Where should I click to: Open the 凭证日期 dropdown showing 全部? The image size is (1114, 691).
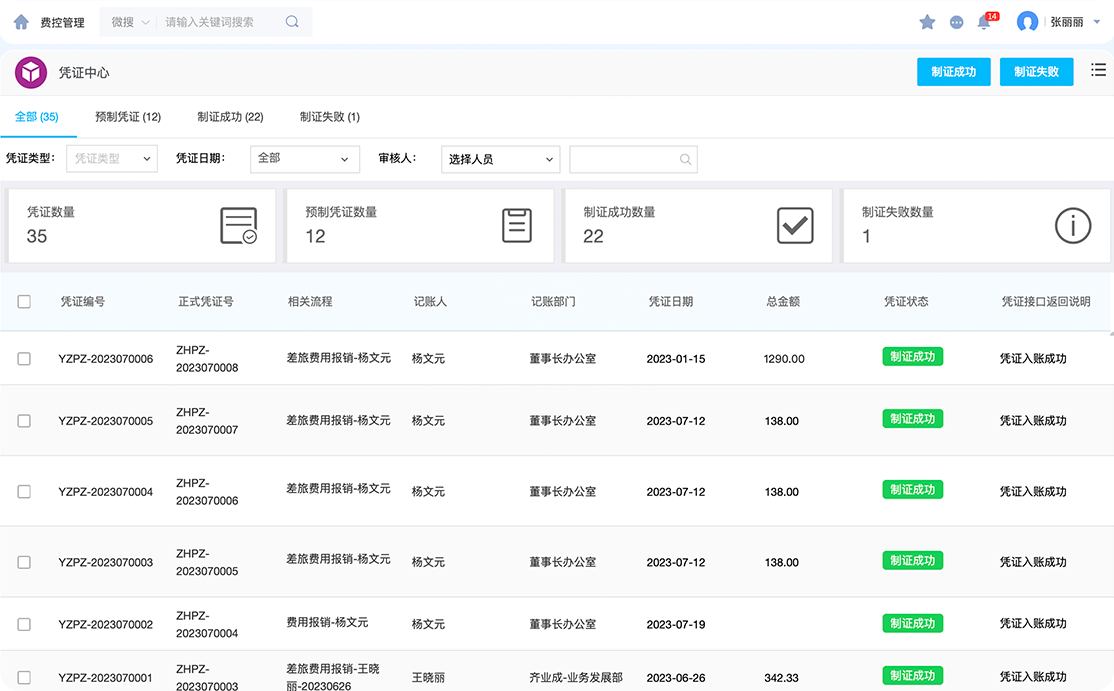pyautogui.click(x=304, y=159)
